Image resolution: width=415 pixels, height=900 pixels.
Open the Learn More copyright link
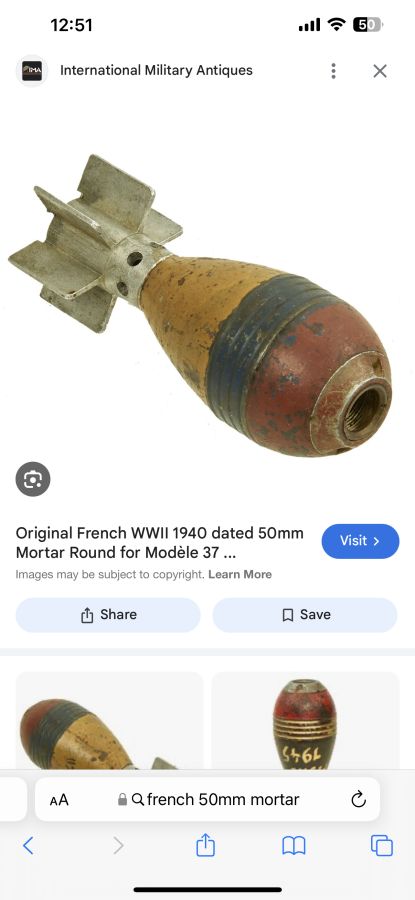pyautogui.click(x=240, y=575)
